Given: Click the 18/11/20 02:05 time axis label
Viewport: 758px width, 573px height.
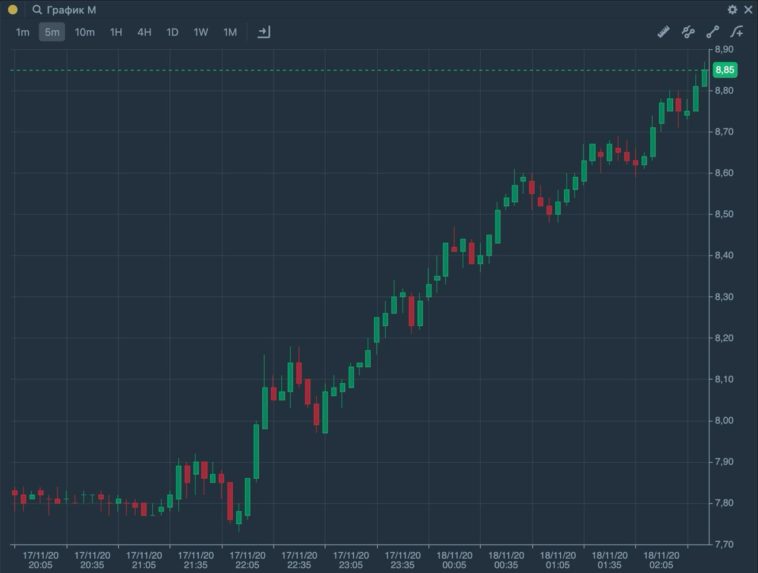Looking at the screenshot, I should tap(662, 560).
